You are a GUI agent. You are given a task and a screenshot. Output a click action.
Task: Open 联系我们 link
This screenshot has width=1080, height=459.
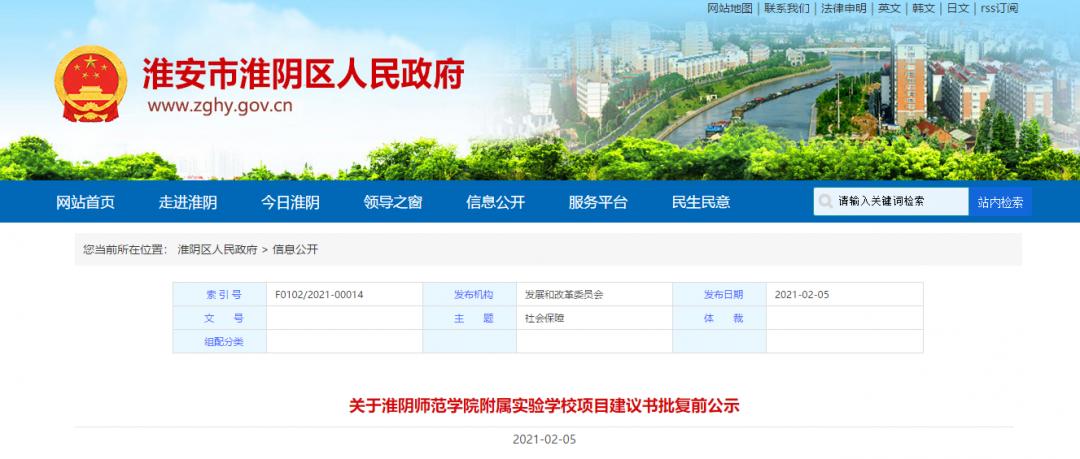[787, 8]
